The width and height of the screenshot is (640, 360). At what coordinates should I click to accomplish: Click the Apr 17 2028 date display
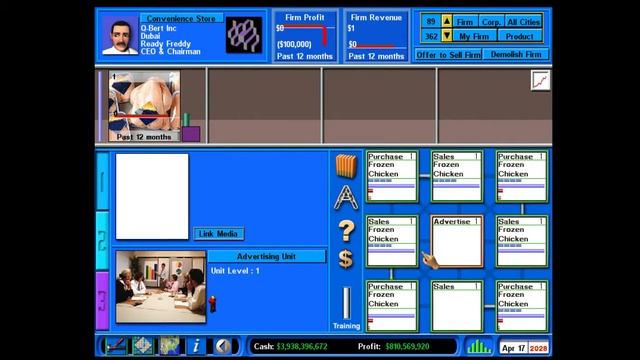[524, 348]
